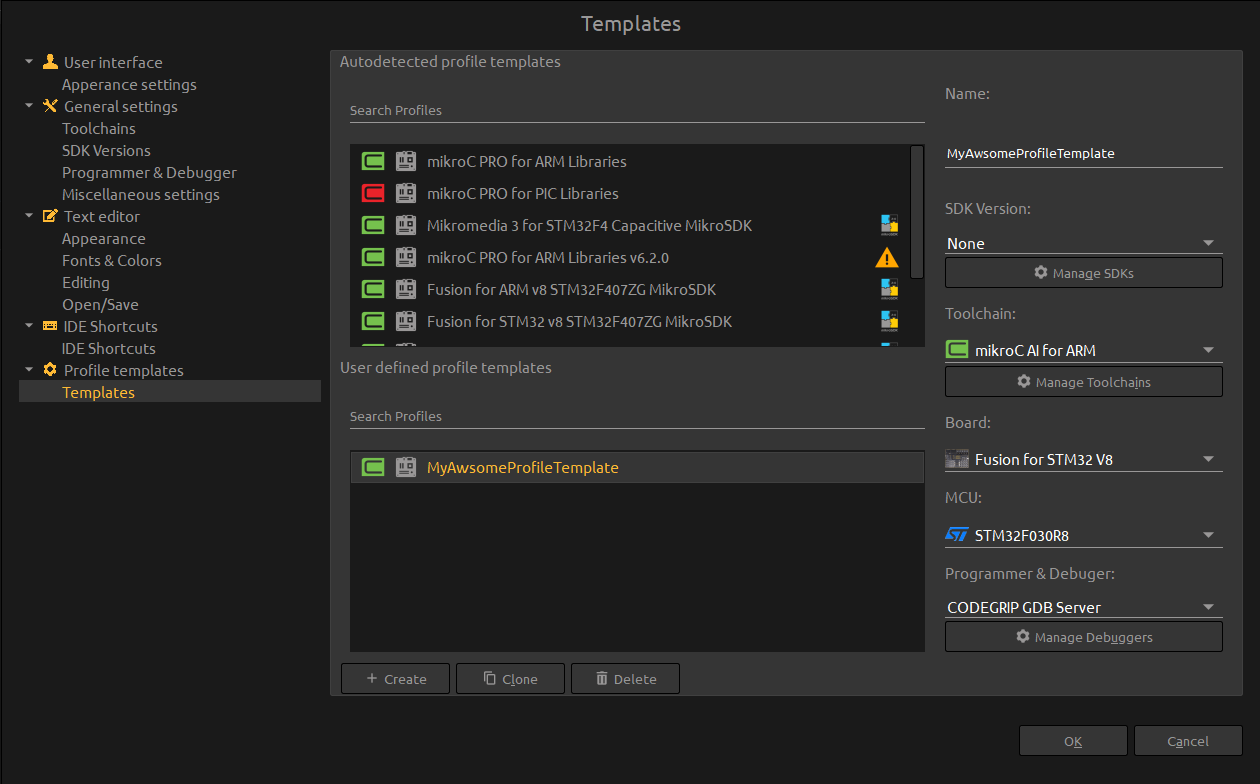Image resolution: width=1260 pixels, height=784 pixels.
Task: Click the green compiler icon on Mikromedia 3 row
Action: (x=373, y=225)
